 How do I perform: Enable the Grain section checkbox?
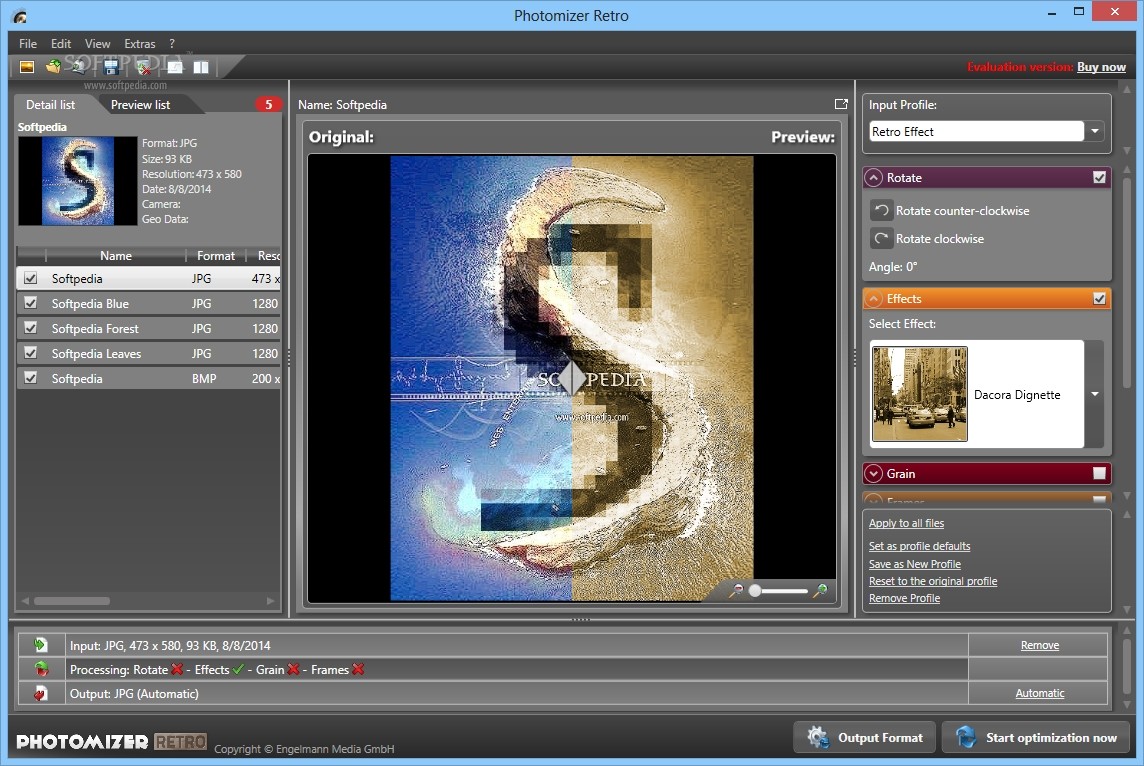(x=1099, y=473)
